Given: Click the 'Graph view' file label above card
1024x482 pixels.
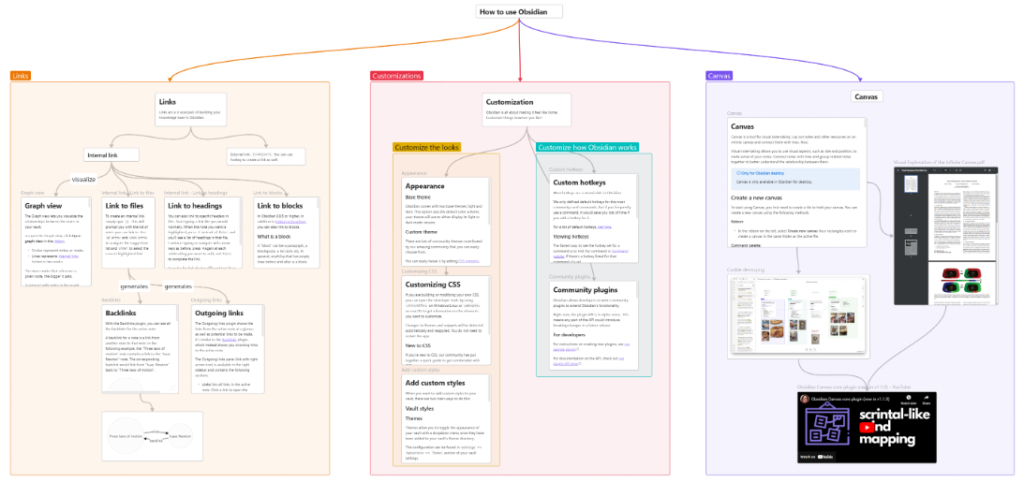Looking at the screenshot, I should coord(32,193).
